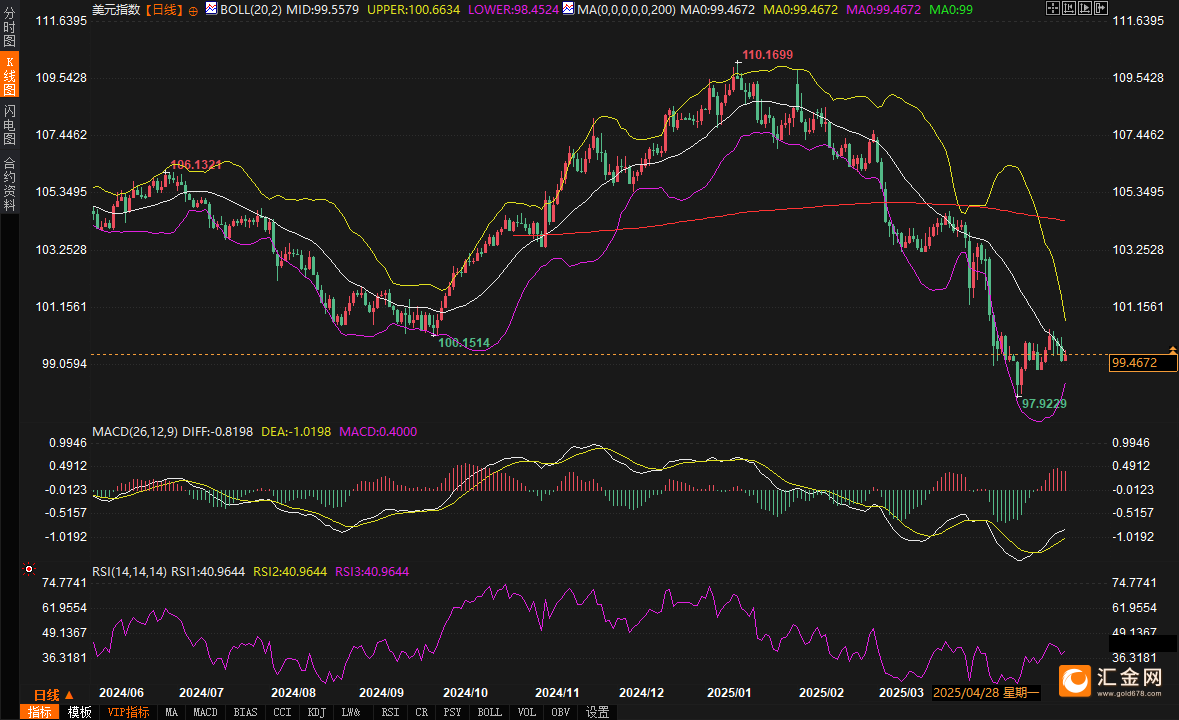
Task: Click the MA indicator chart icon in header
Action: coord(568,8)
